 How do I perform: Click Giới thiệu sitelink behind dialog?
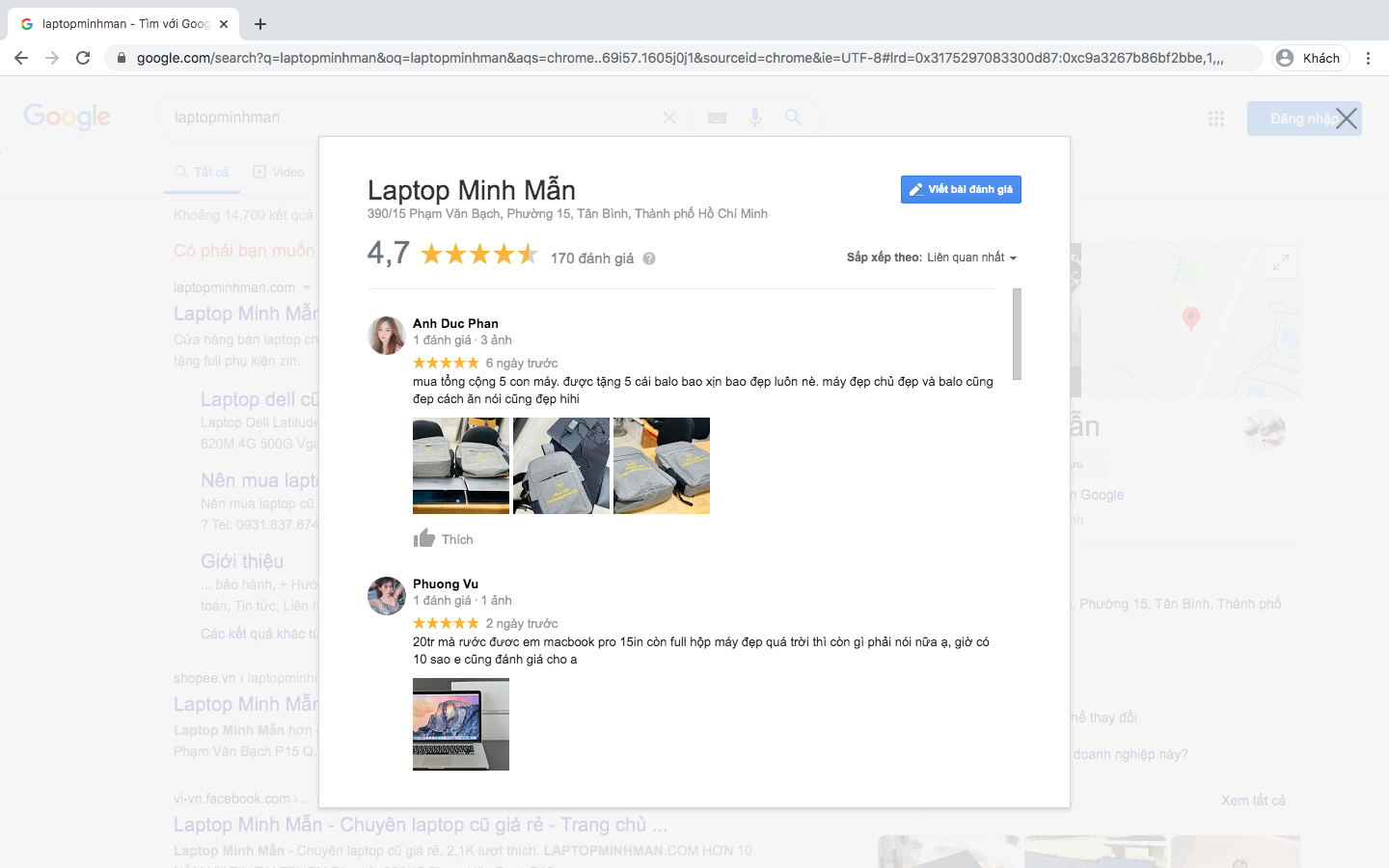[242, 561]
